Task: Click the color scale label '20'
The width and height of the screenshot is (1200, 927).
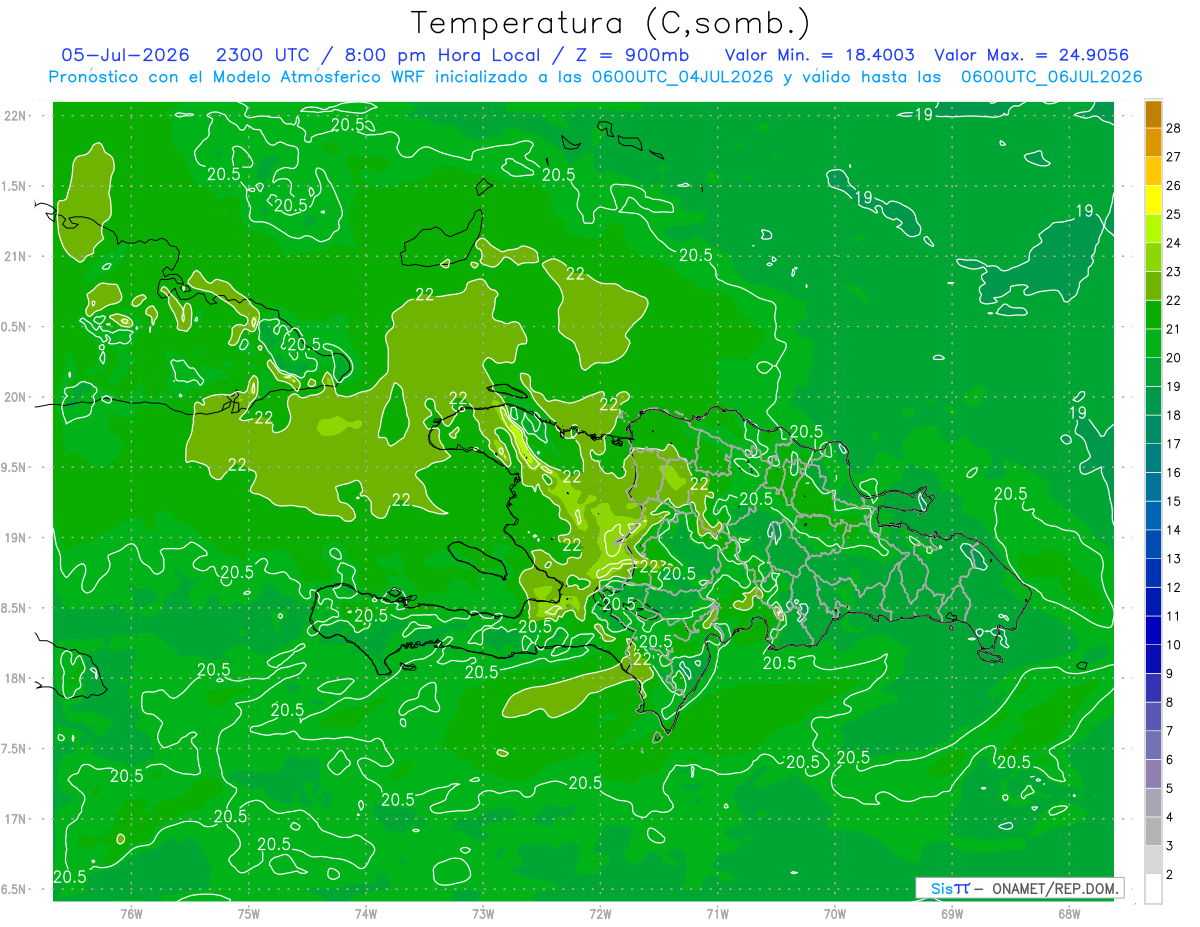Action: (x=1173, y=357)
